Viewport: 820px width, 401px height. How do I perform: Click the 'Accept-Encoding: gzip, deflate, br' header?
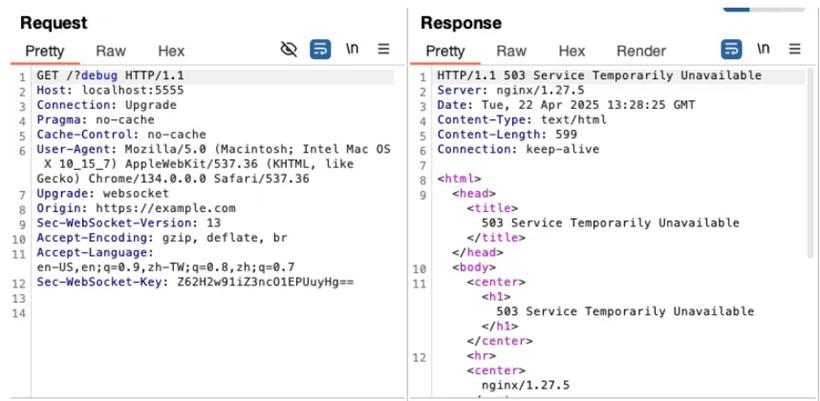(x=162, y=238)
